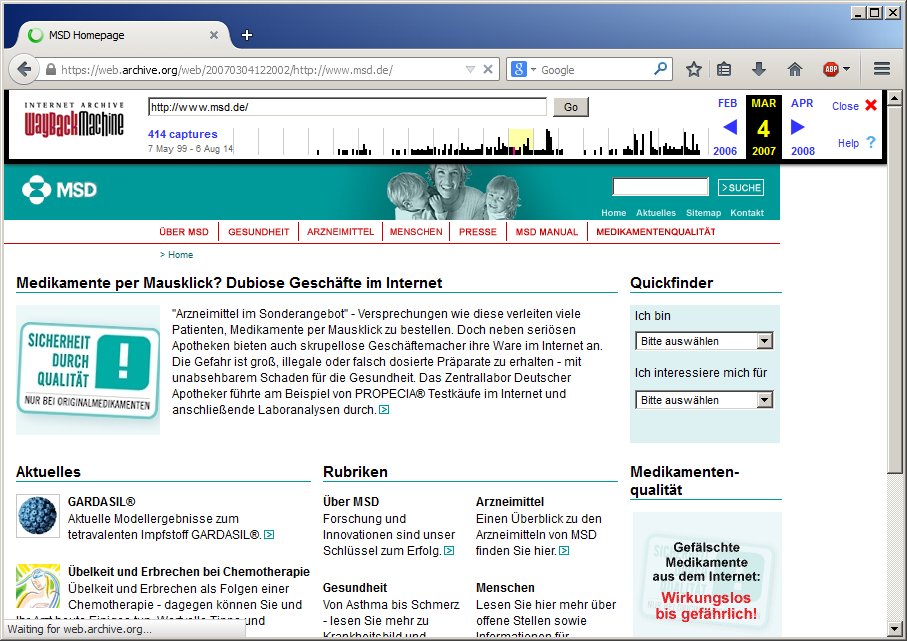Click arrow icon after Impfstoff GARDASIL®
This screenshot has height=641, width=907.
coord(269,535)
